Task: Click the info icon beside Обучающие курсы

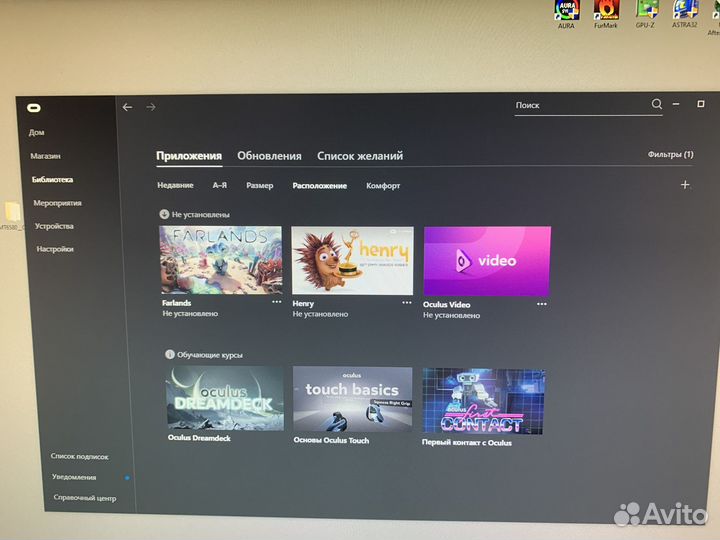Action: point(169,354)
